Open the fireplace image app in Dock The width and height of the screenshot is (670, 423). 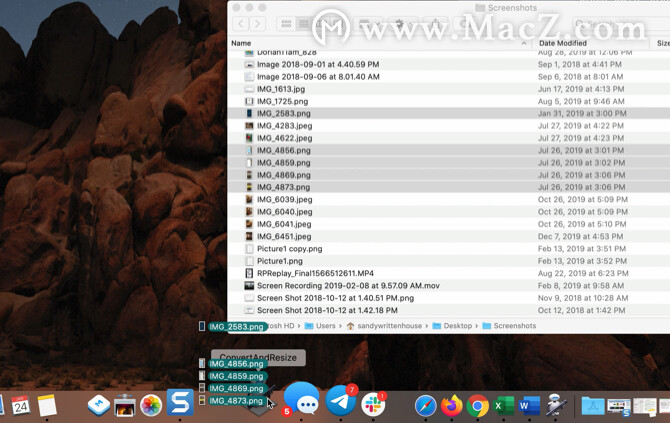pyautogui.click(x=125, y=405)
